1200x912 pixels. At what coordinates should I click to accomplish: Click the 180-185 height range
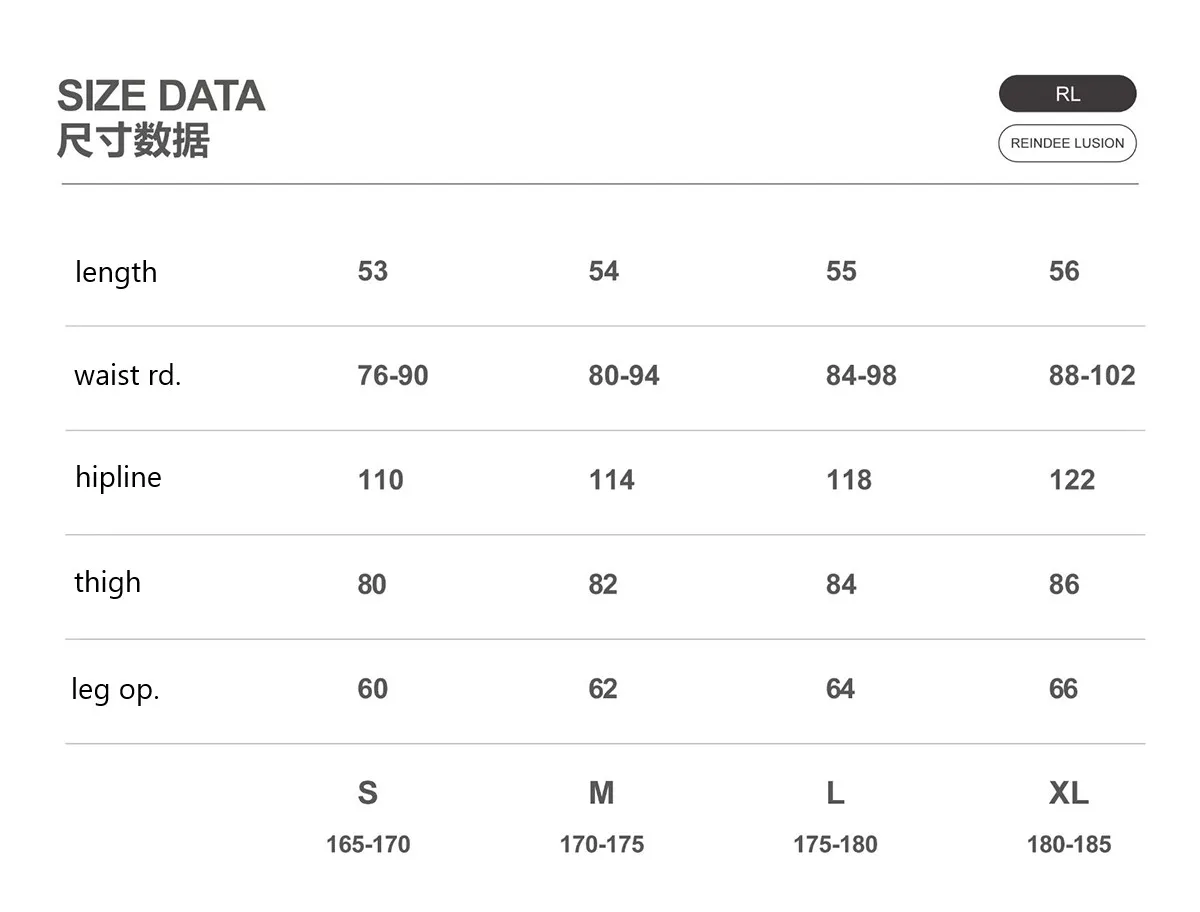click(x=1068, y=844)
